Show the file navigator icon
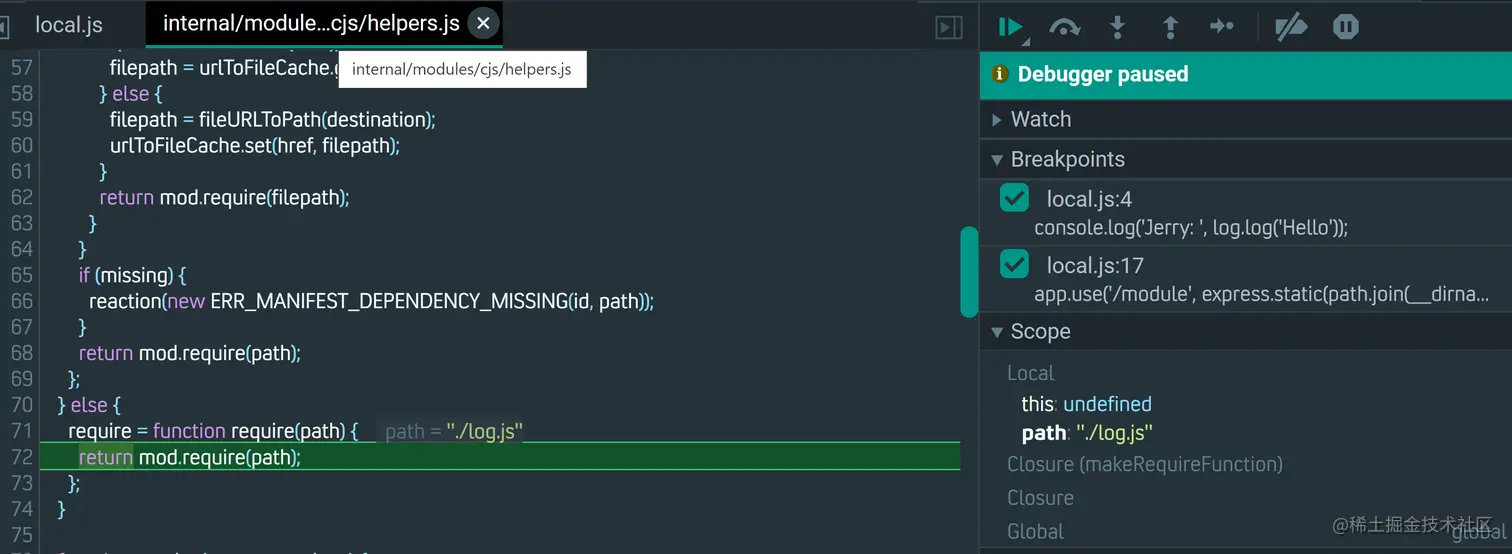This screenshot has width=1512, height=554. 4,25
